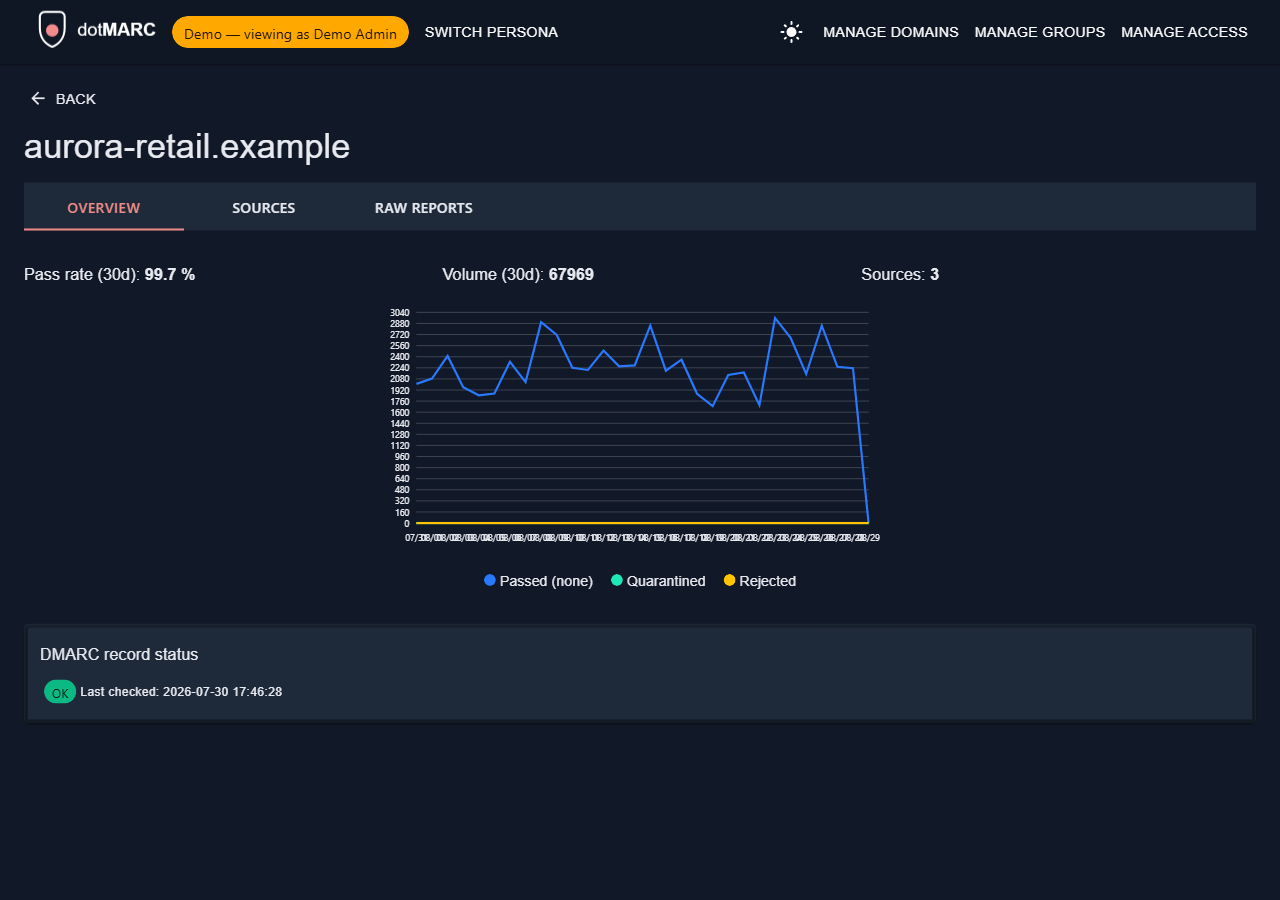Screen dimensions: 1280x900
Task: Go back using the BACK link
Action: (x=63, y=98)
